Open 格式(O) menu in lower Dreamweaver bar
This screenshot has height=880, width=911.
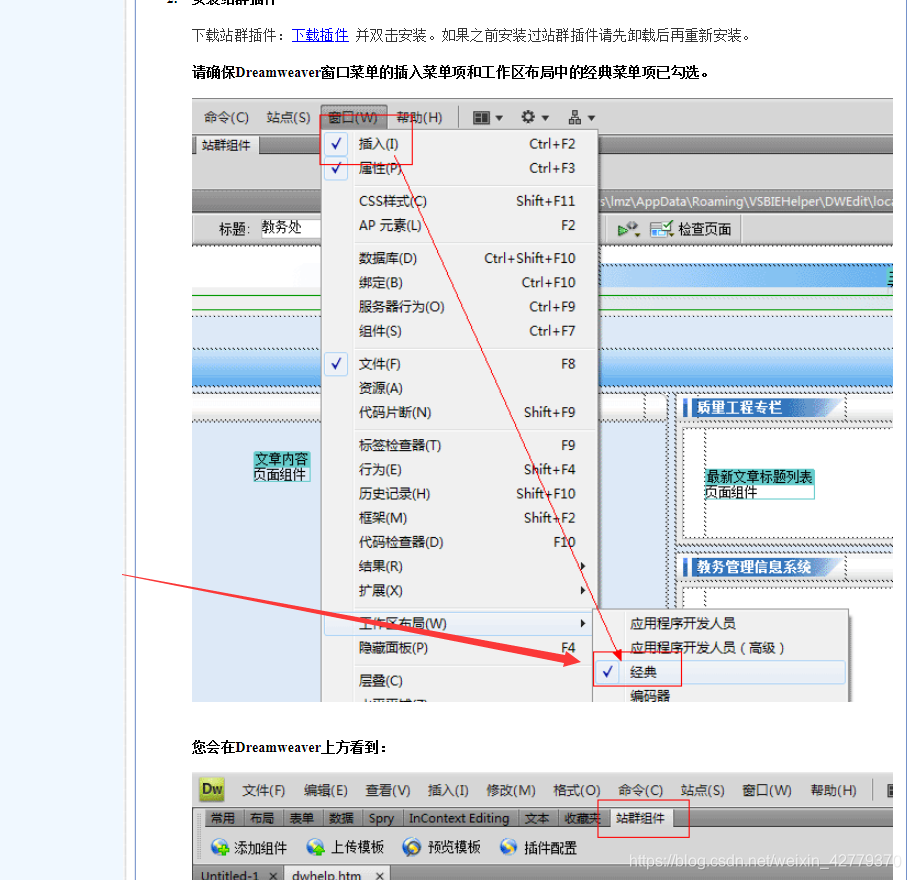point(577,791)
